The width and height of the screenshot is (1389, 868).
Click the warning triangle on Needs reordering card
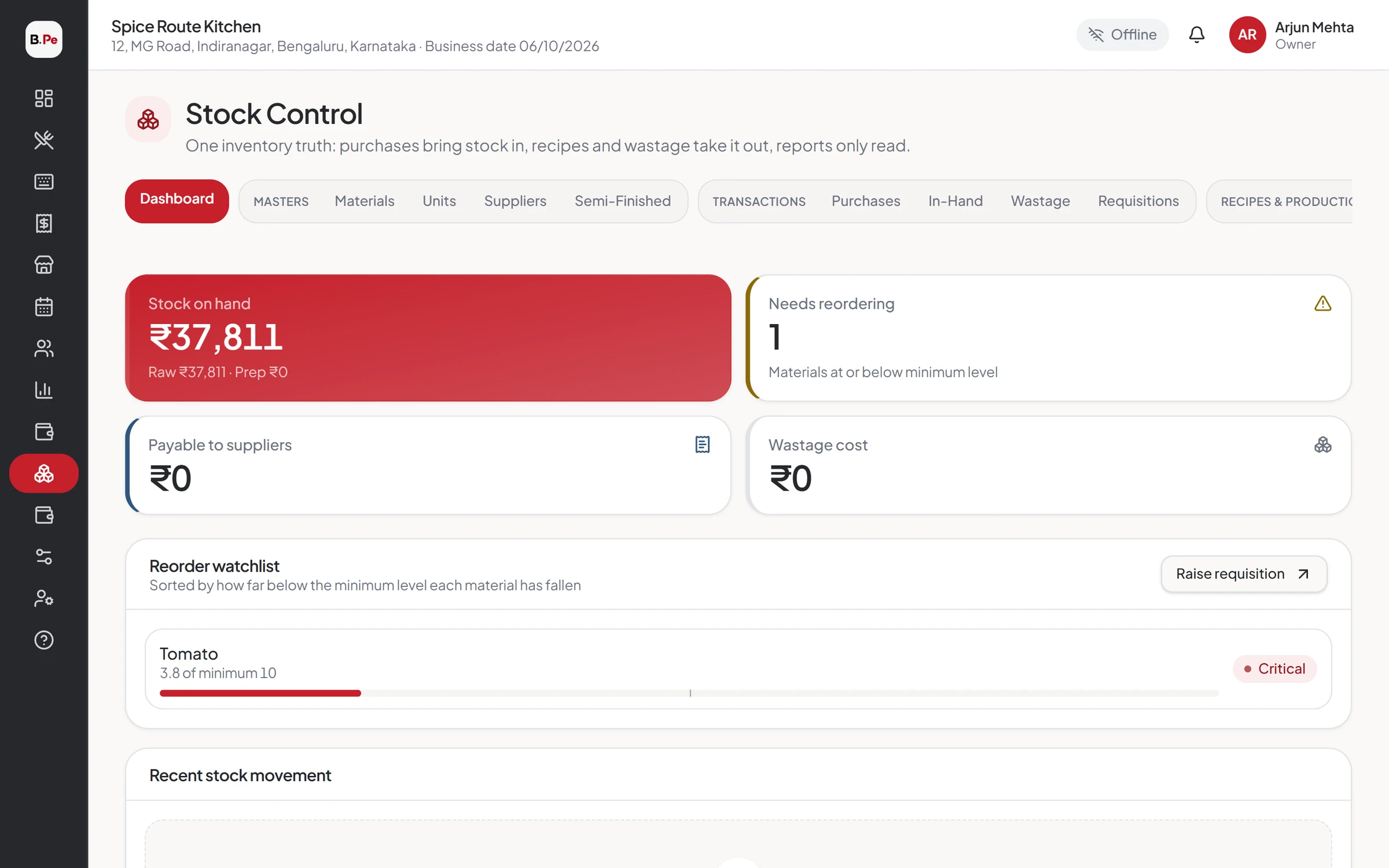click(1322, 304)
